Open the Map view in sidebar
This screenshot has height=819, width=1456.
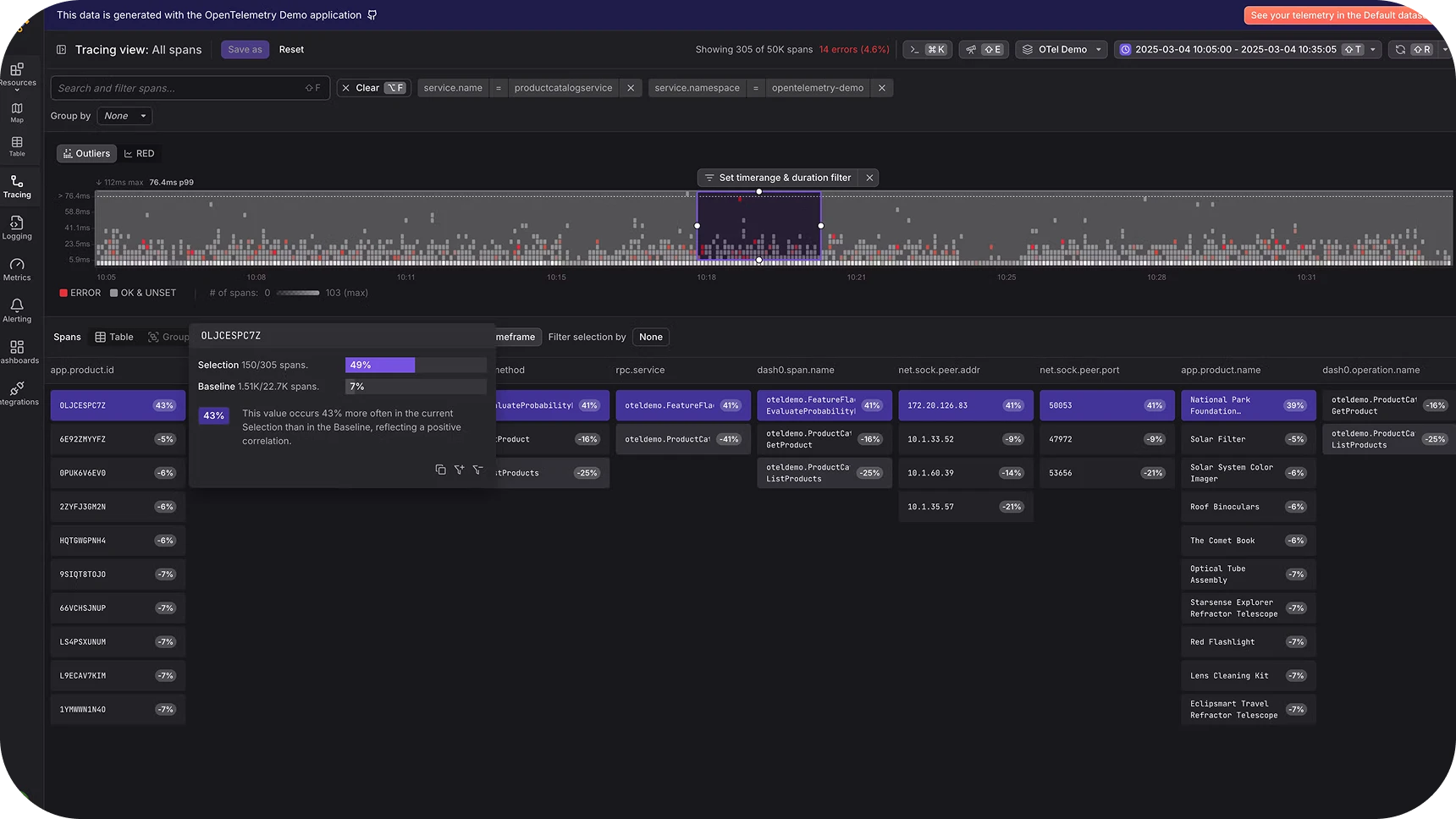point(17,113)
